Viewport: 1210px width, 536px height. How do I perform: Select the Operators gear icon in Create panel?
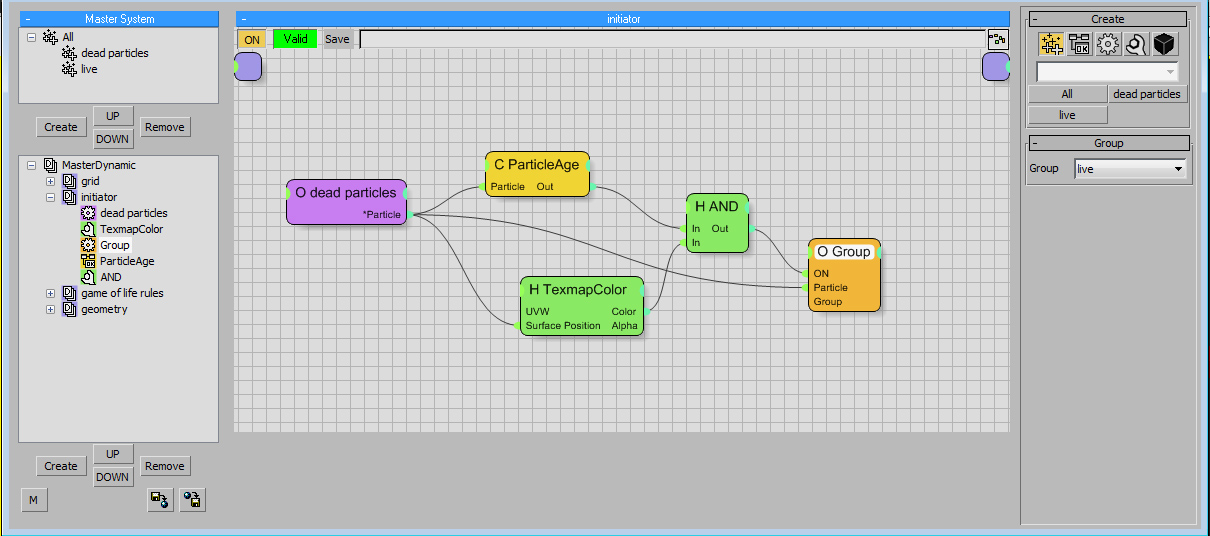pos(1107,44)
